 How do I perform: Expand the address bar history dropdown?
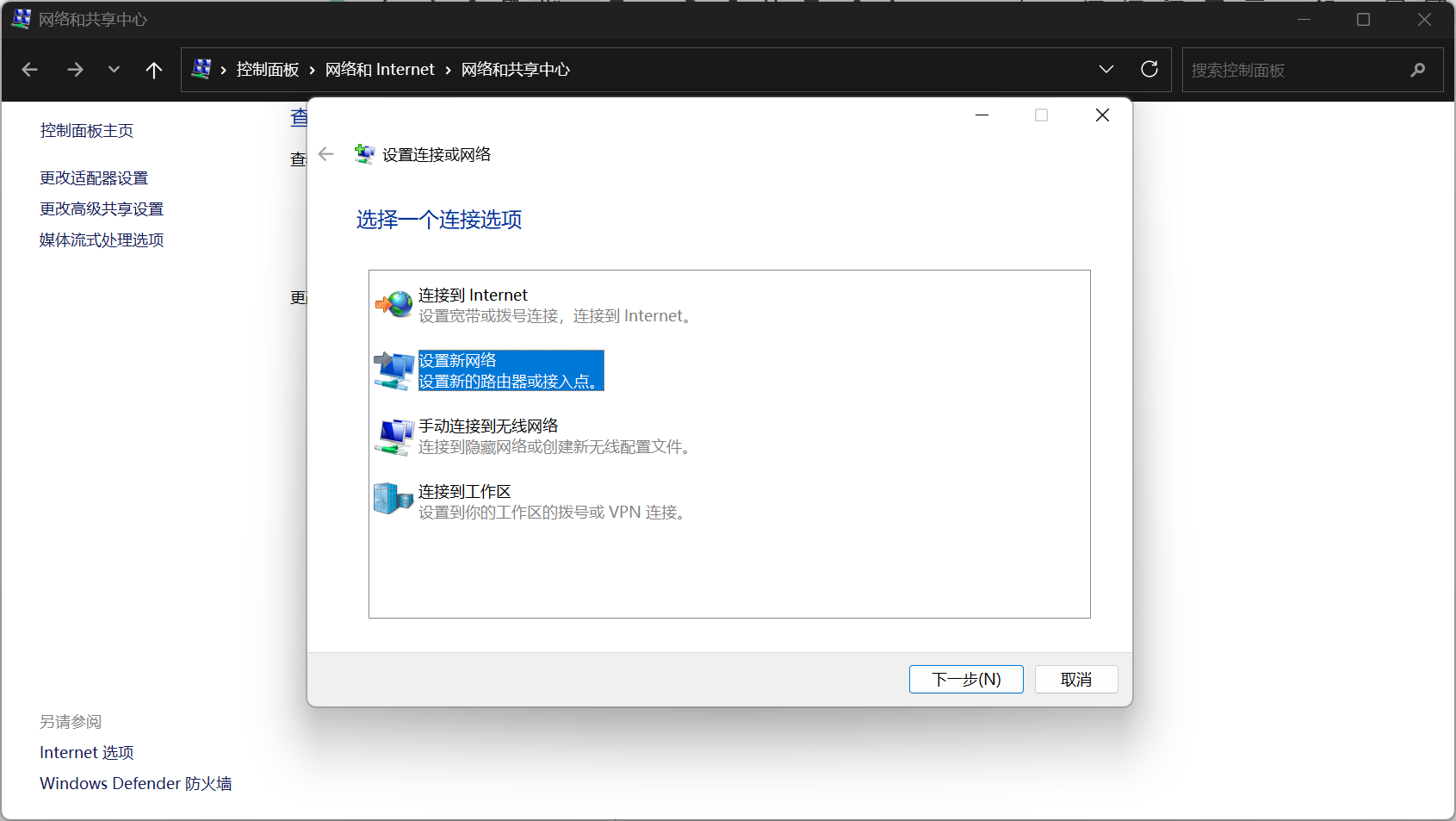[x=1106, y=70]
